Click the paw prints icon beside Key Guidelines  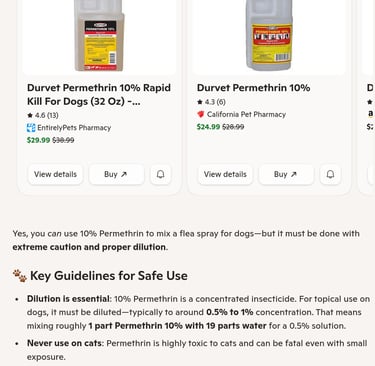point(20,276)
